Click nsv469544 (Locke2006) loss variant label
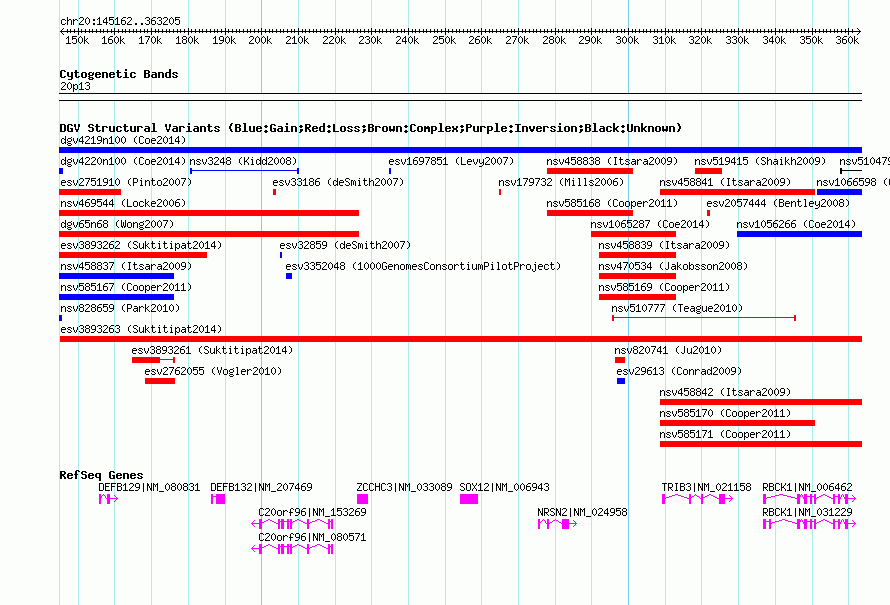 tap(123, 203)
